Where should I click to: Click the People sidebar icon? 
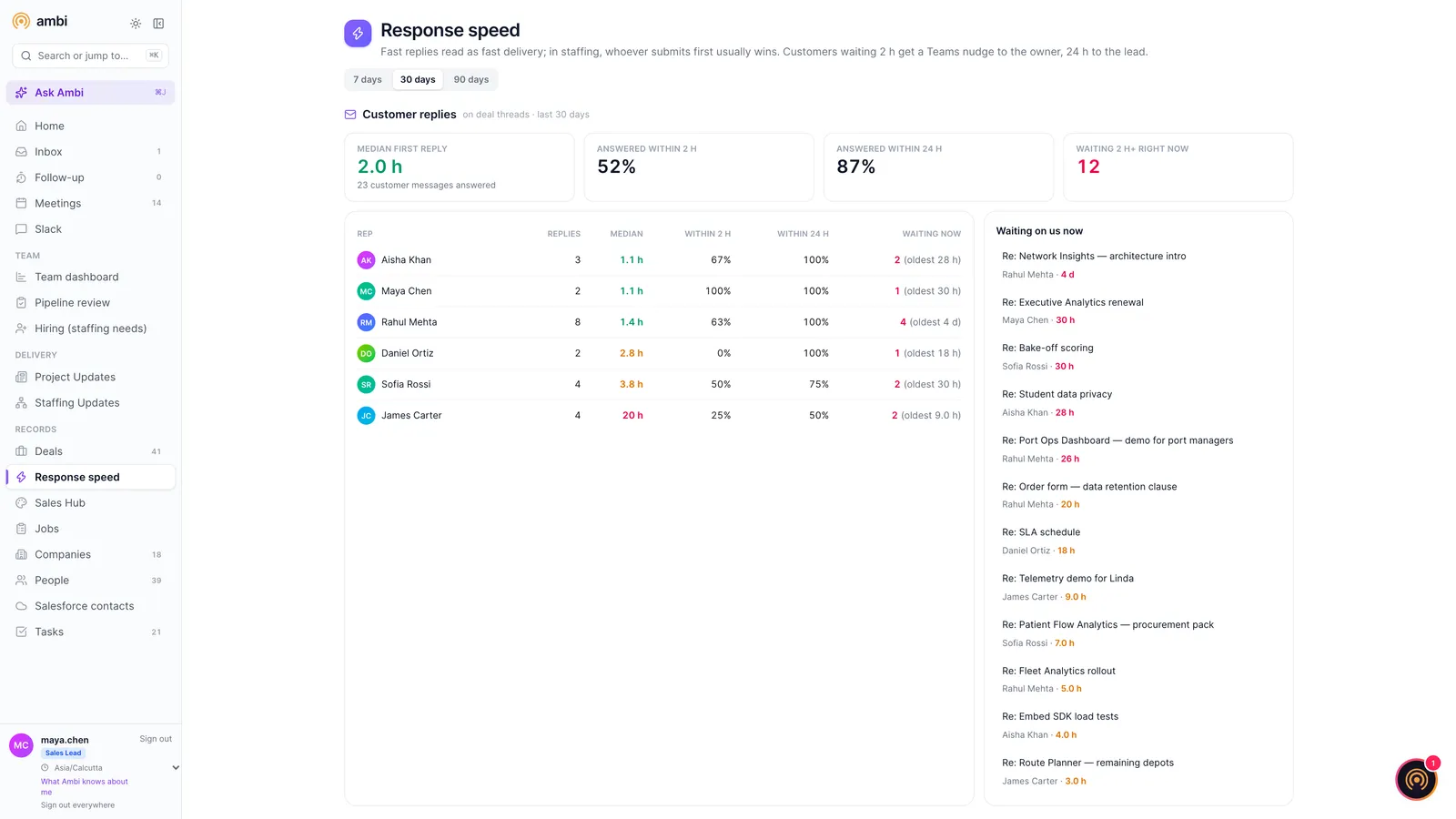(x=21, y=581)
